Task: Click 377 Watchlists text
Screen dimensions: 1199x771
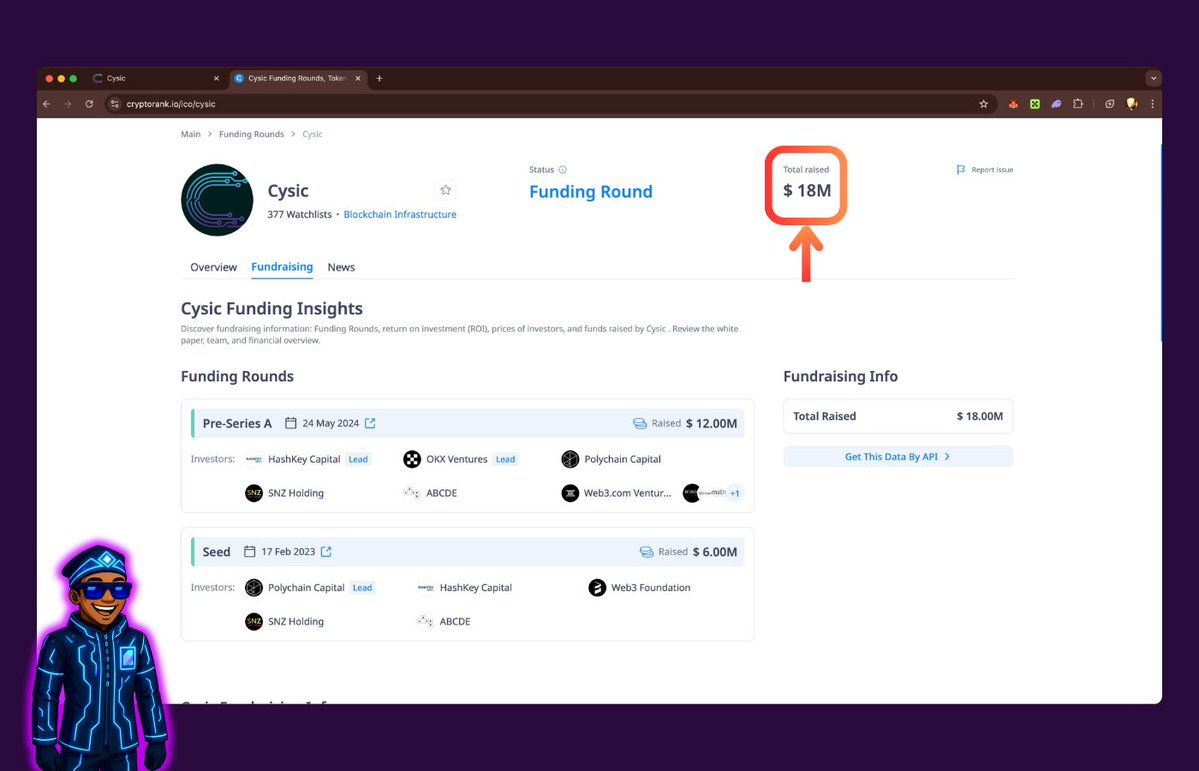Action: pyautogui.click(x=300, y=214)
